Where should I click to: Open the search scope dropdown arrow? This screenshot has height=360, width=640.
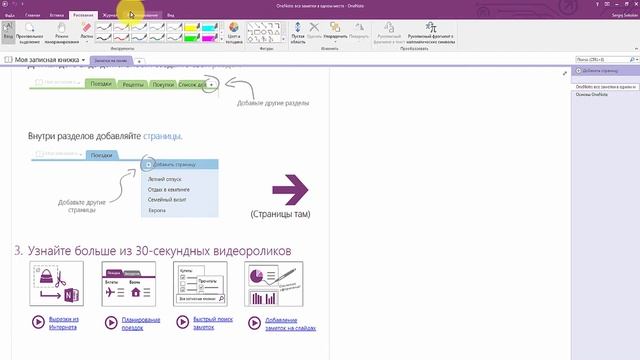coord(637,60)
